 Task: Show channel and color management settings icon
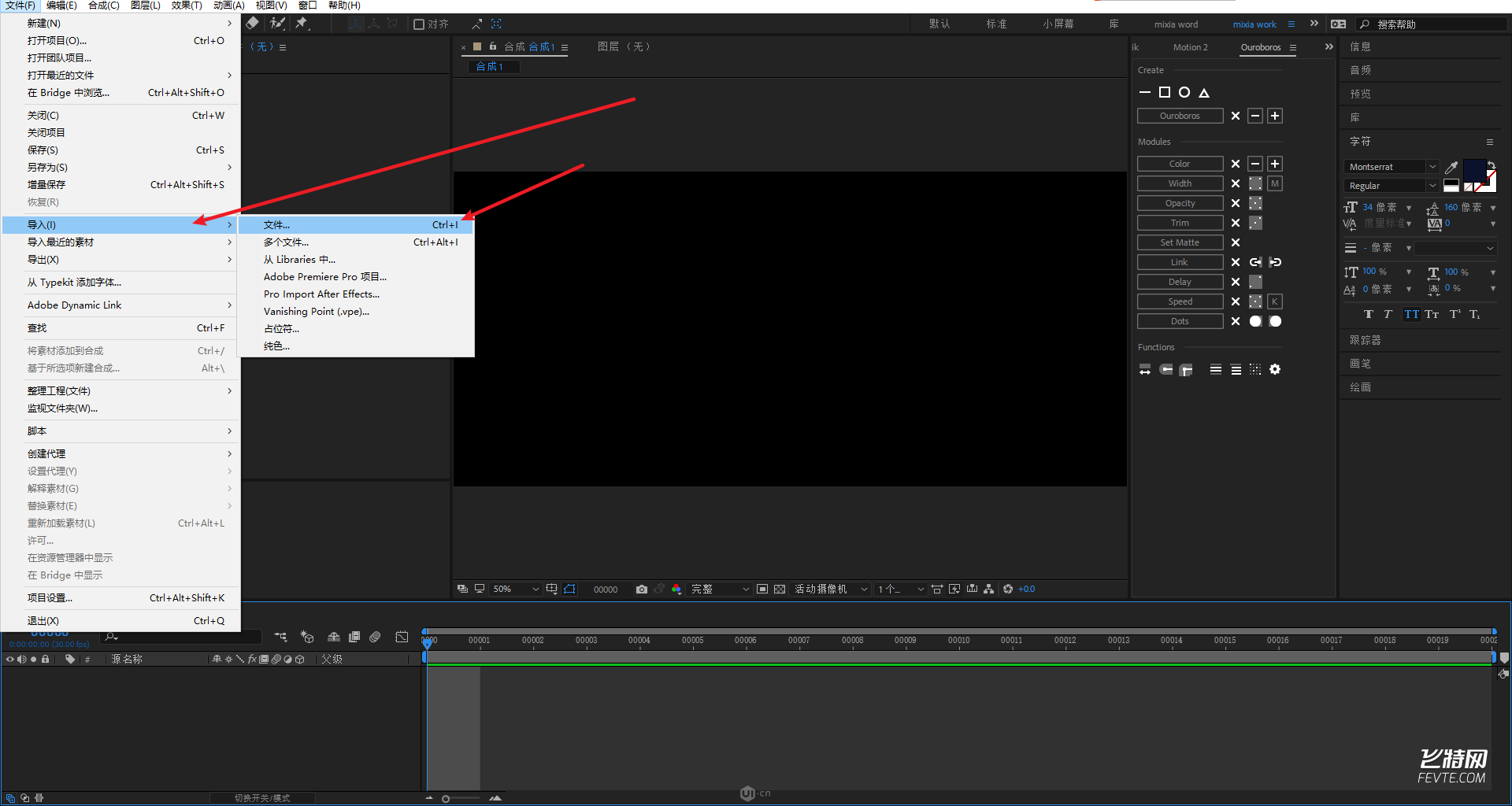676,589
